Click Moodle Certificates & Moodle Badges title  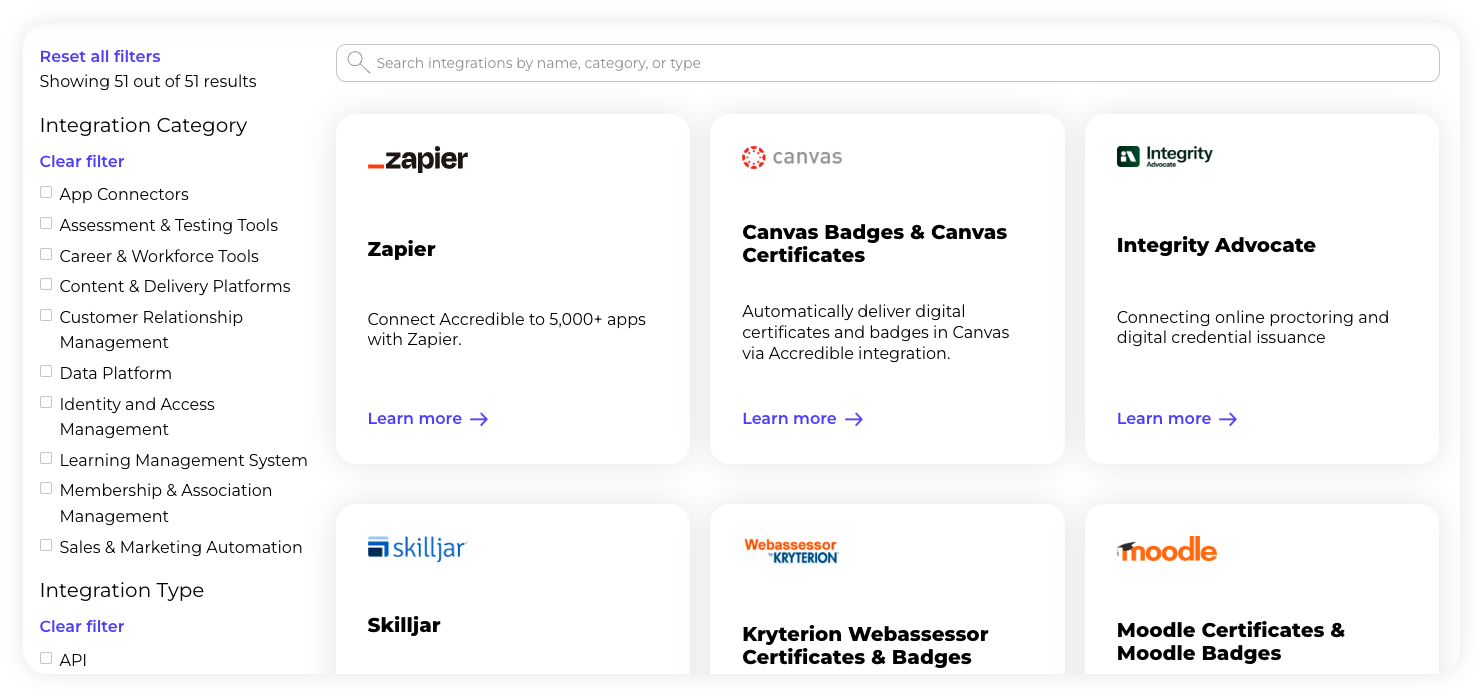click(1231, 641)
